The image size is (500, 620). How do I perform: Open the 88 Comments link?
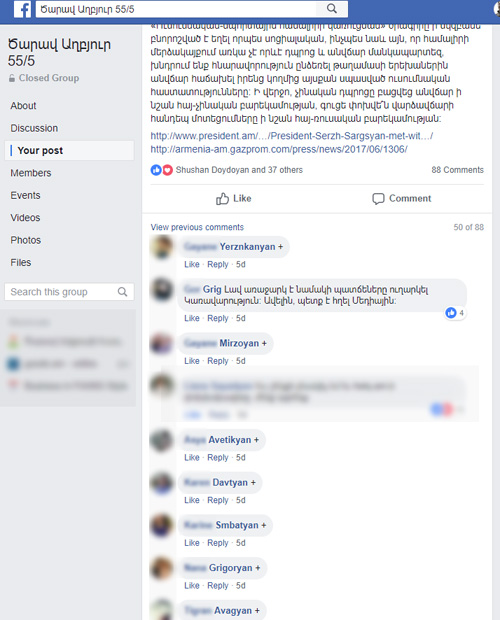point(457,170)
